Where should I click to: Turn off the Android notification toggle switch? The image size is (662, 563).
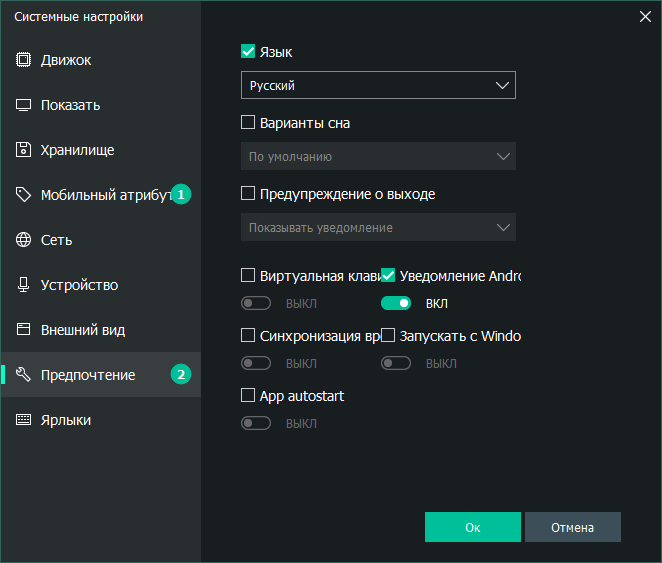pyautogui.click(x=396, y=303)
